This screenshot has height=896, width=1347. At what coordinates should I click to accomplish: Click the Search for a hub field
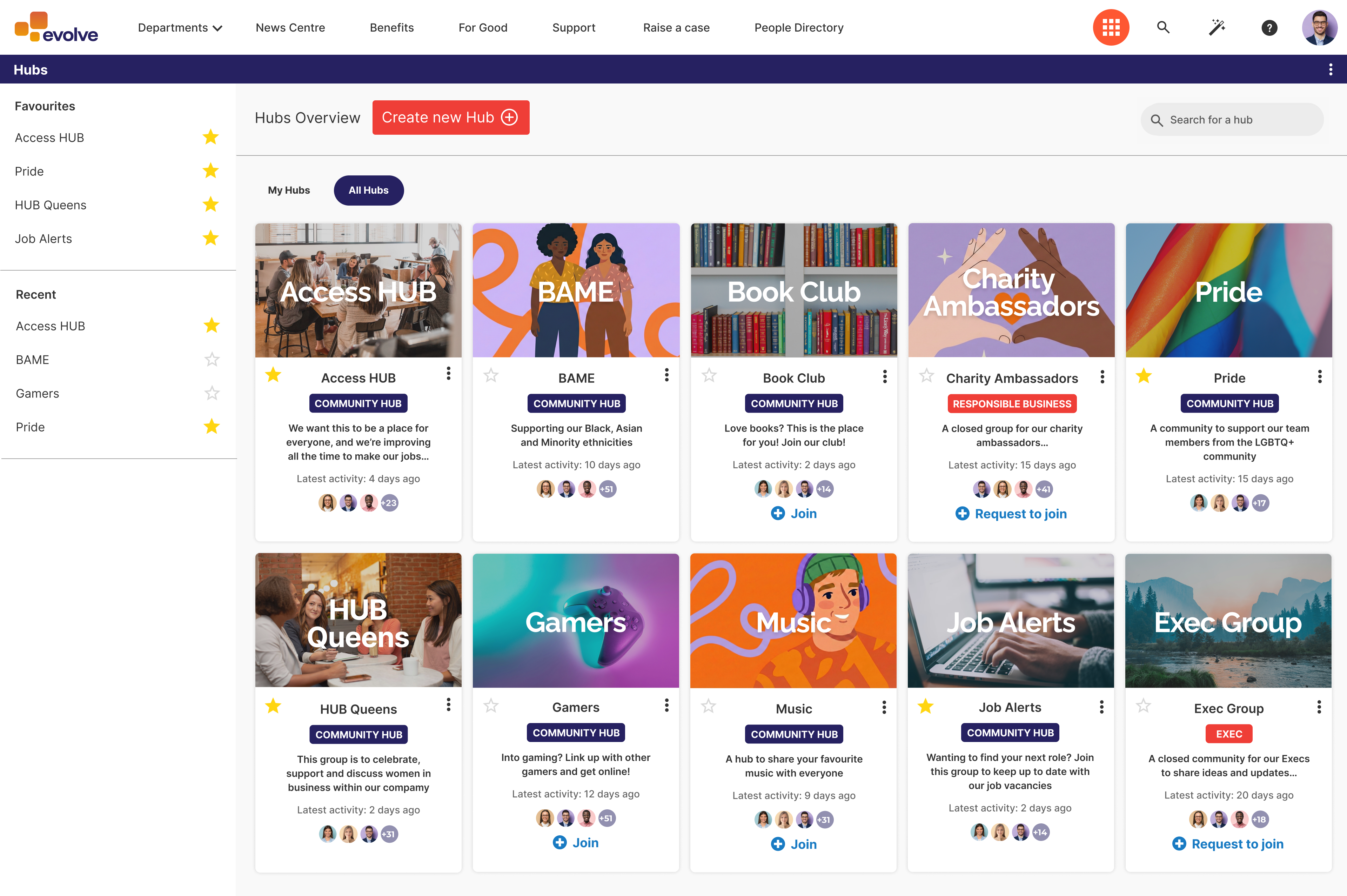click(1232, 120)
